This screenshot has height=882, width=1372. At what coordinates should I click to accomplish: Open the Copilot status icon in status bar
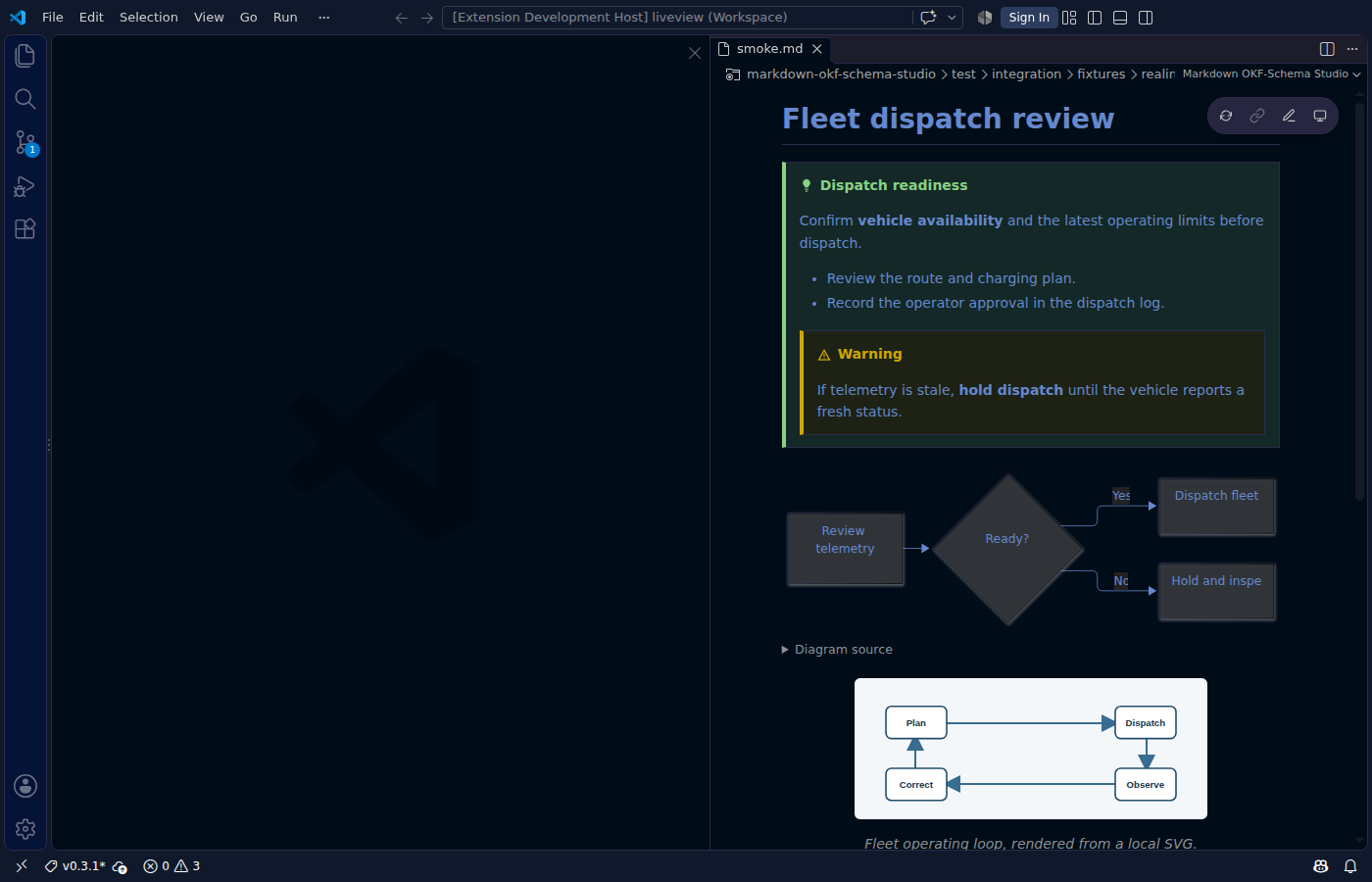coord(1321,866)
